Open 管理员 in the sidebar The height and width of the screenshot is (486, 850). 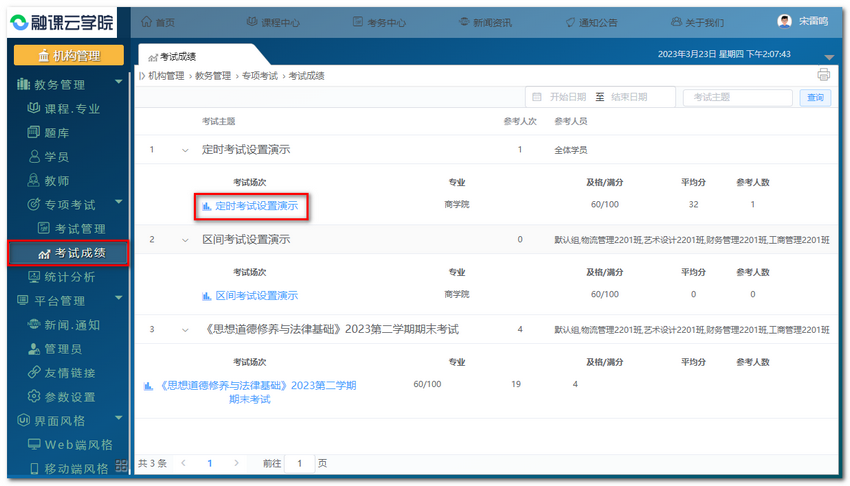62,349
